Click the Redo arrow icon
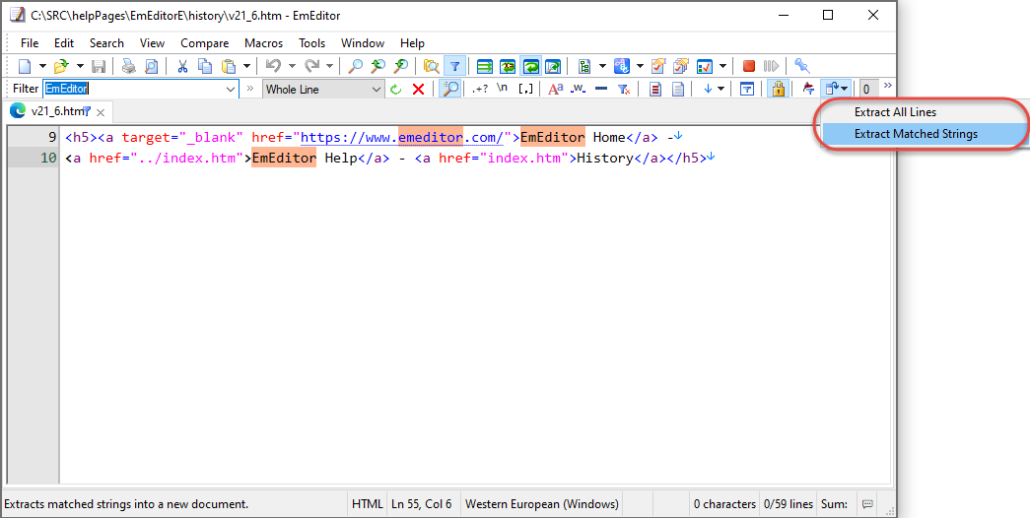The height and width of the screenshot is (518, 1030). (312, 66)
